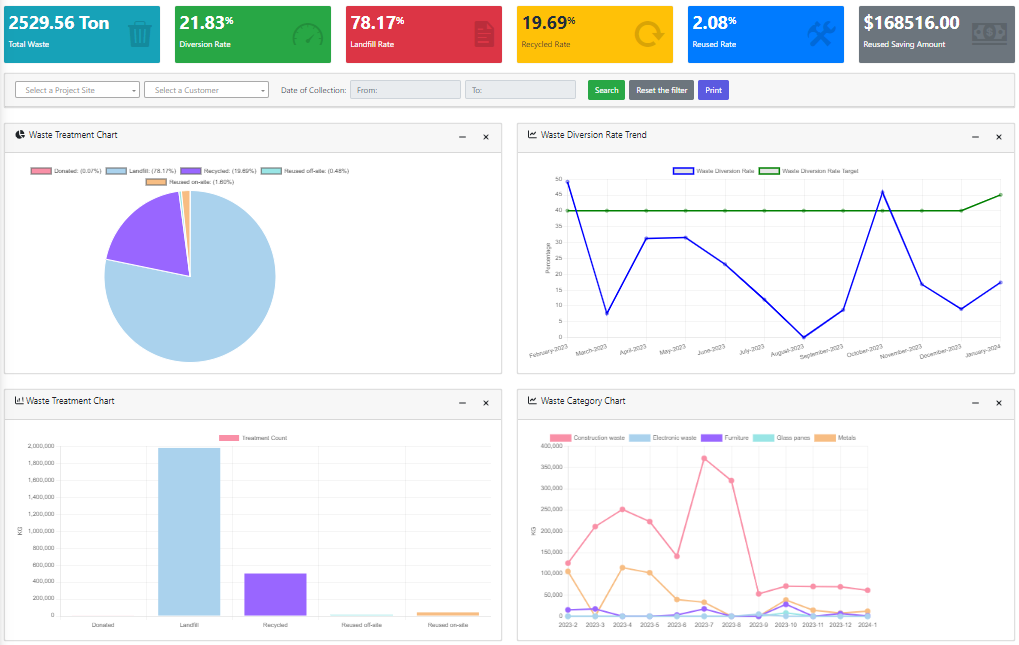Open the Select a Customer dropdown
The width and height of the screenshot is (1019, 645).
tap(207, 89)
